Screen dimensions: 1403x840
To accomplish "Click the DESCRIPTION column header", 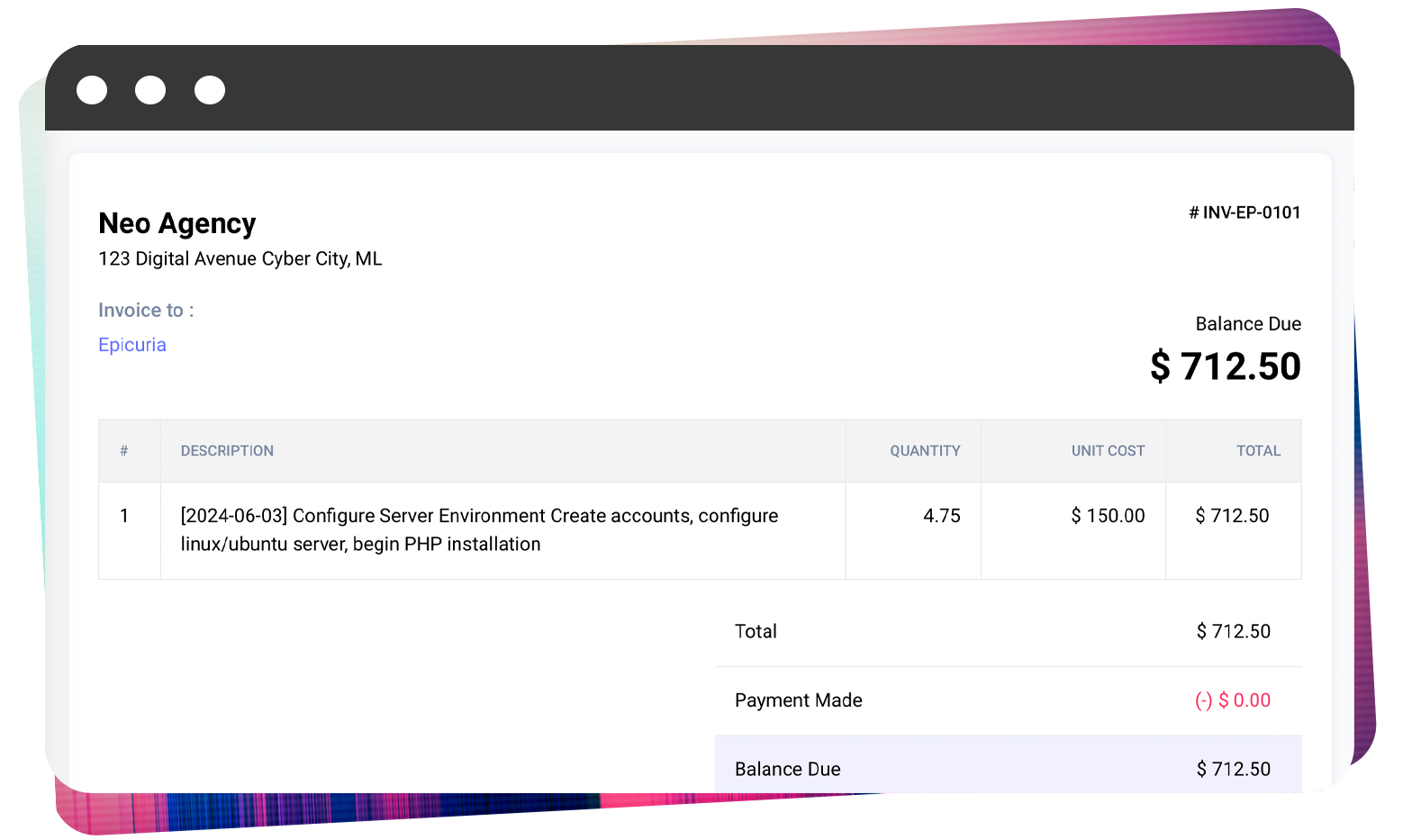I will (x=227, y=451).
